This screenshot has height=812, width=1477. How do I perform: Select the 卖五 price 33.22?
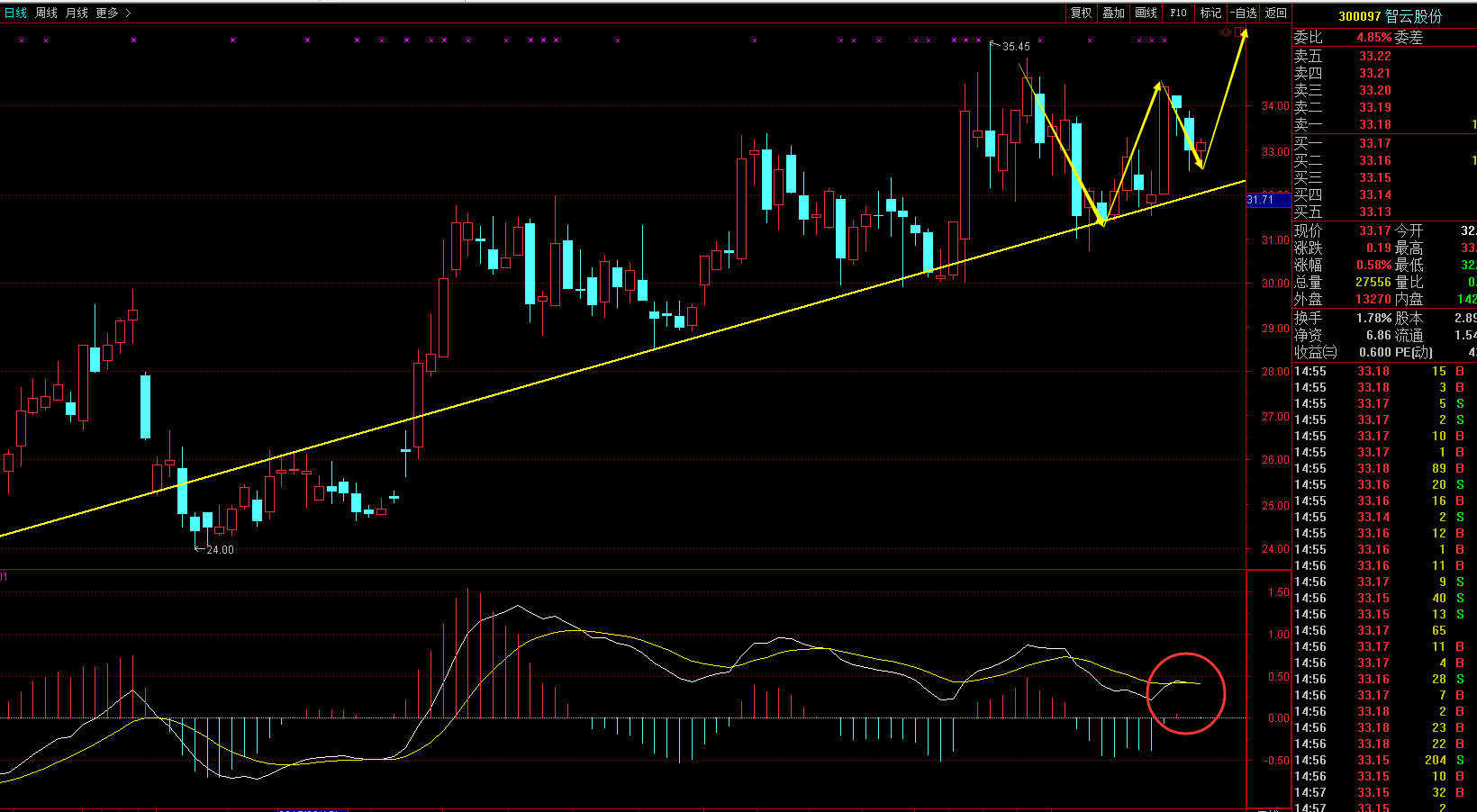coord(1375,56)
